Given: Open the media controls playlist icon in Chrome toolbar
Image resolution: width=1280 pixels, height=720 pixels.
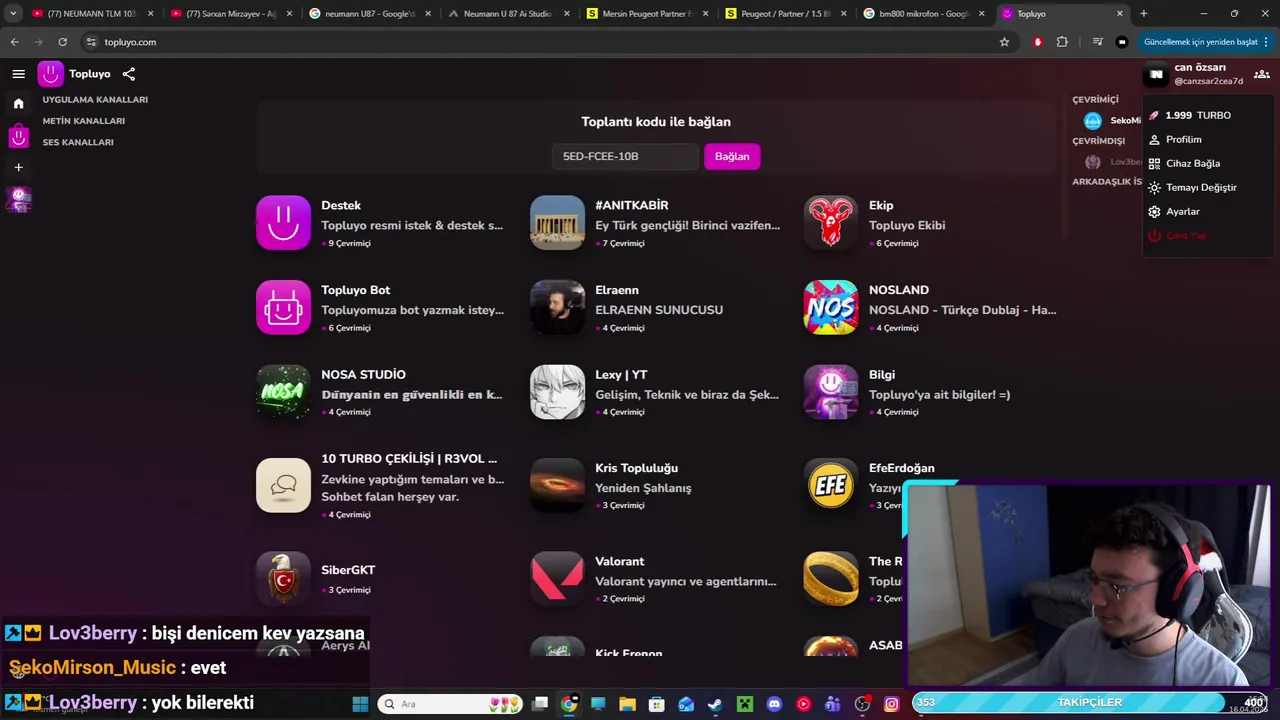Looking at the screenshot, I should click(x=1098, y=42).
